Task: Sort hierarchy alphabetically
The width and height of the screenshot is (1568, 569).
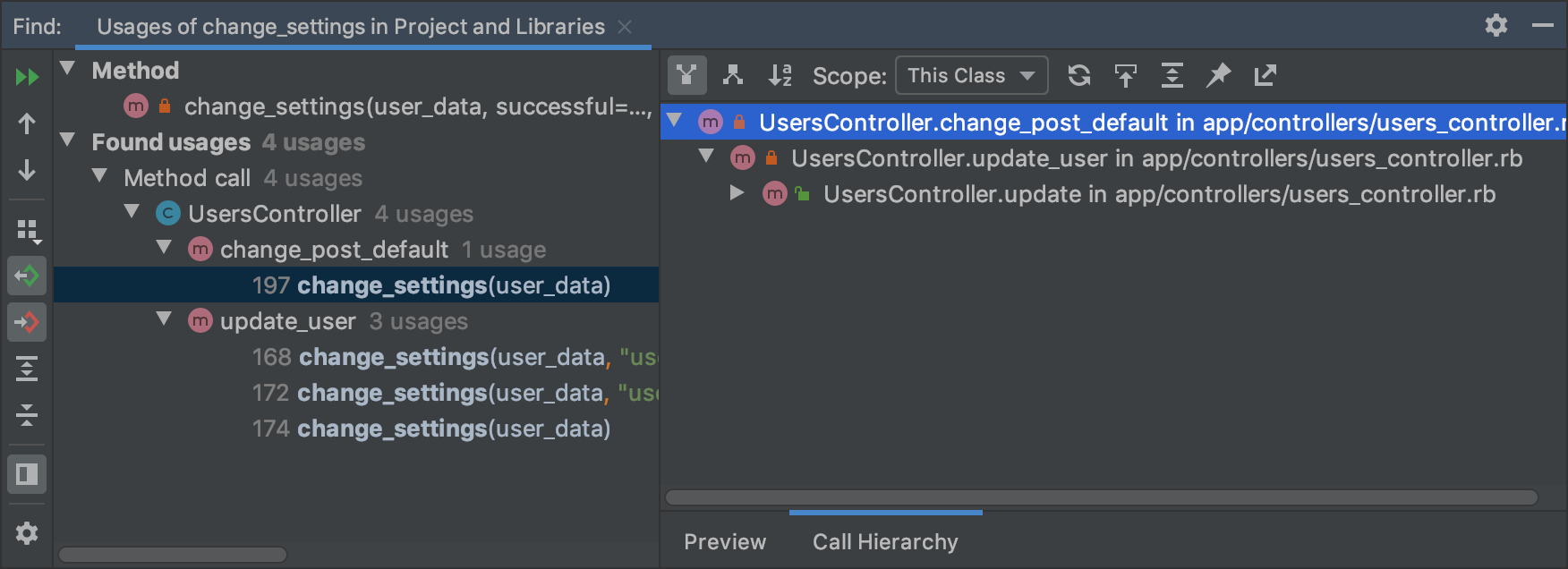Action: coord(780,75)
